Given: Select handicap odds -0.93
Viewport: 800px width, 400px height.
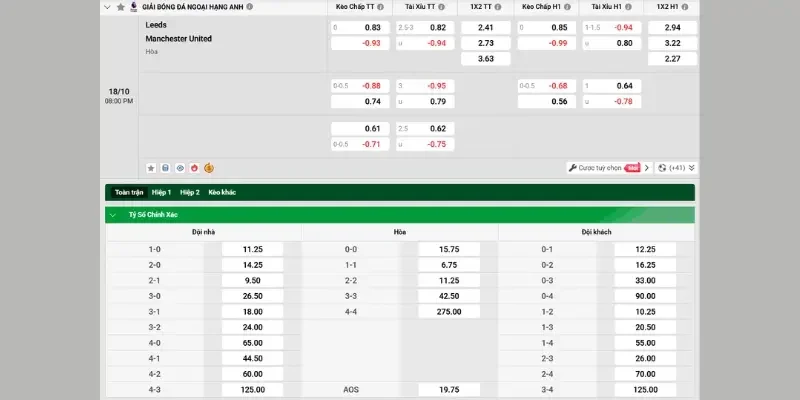Looking at the screenshot, I should click(360, 43).
